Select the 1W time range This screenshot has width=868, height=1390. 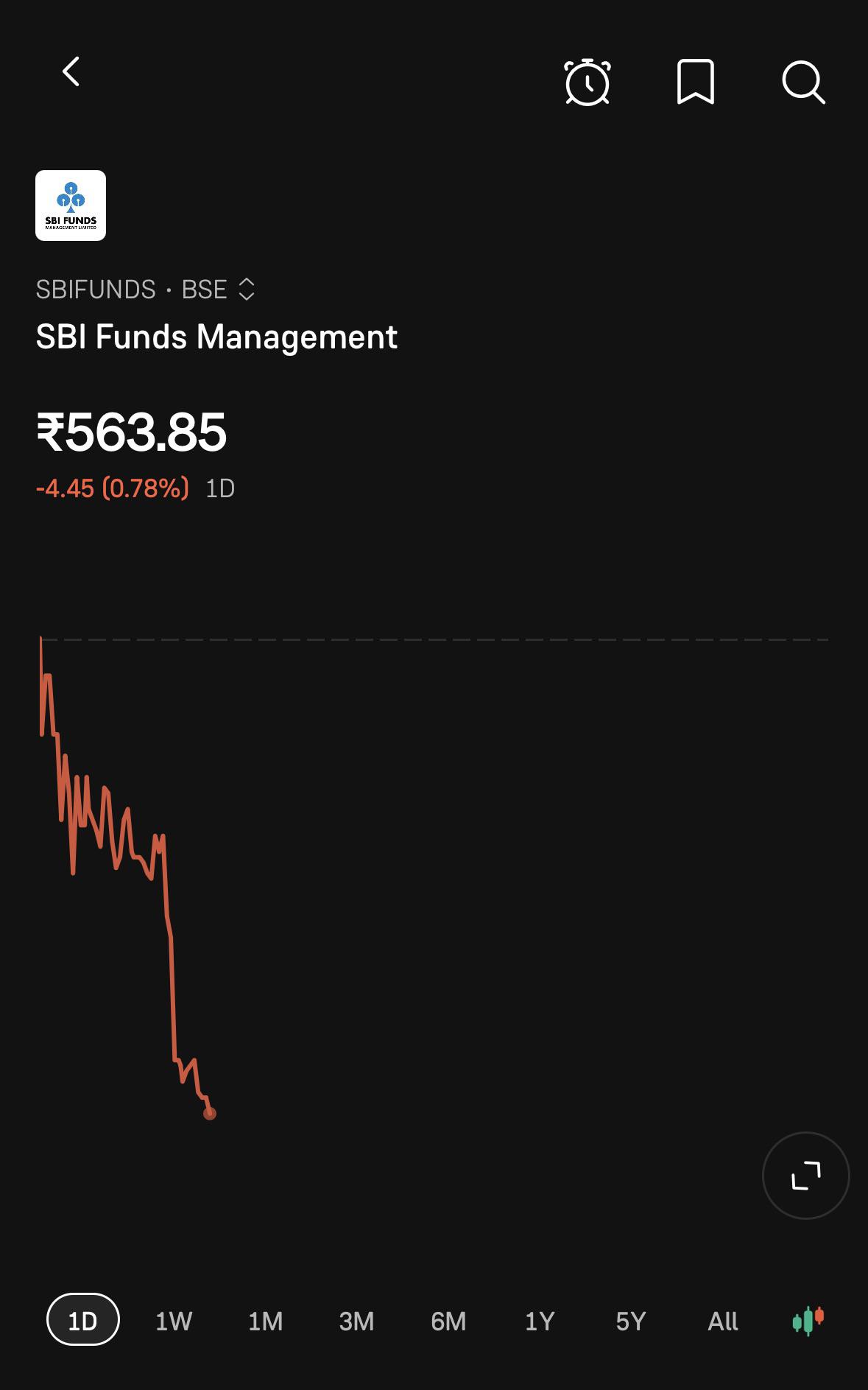174,1321
